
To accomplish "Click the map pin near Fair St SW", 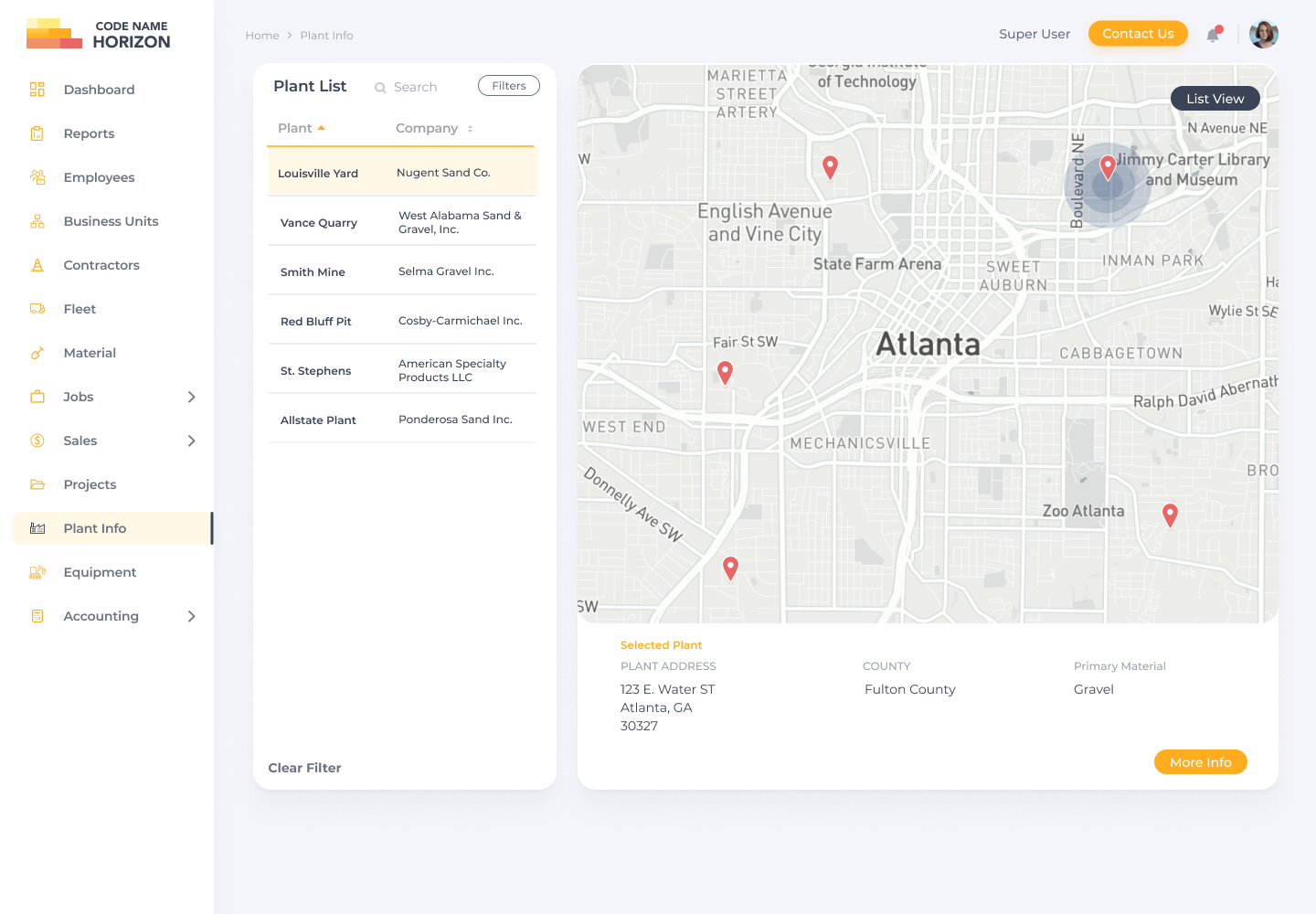I will tap(725, 371).
